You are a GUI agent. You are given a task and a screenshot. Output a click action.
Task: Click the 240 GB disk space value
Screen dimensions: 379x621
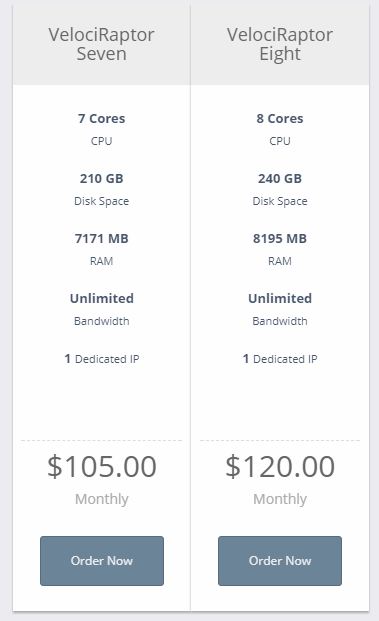click(x=280, y=179)
